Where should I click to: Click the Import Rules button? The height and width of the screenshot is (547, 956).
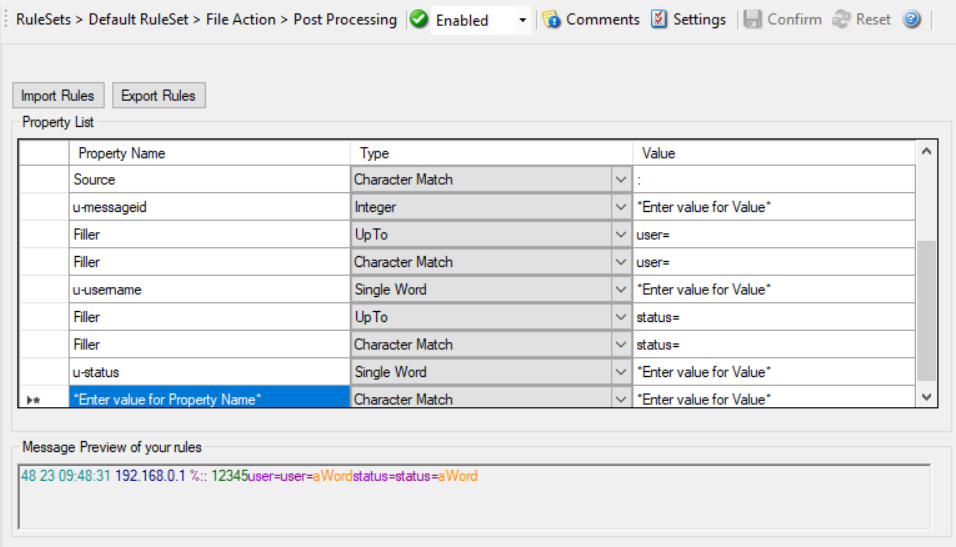58,96
